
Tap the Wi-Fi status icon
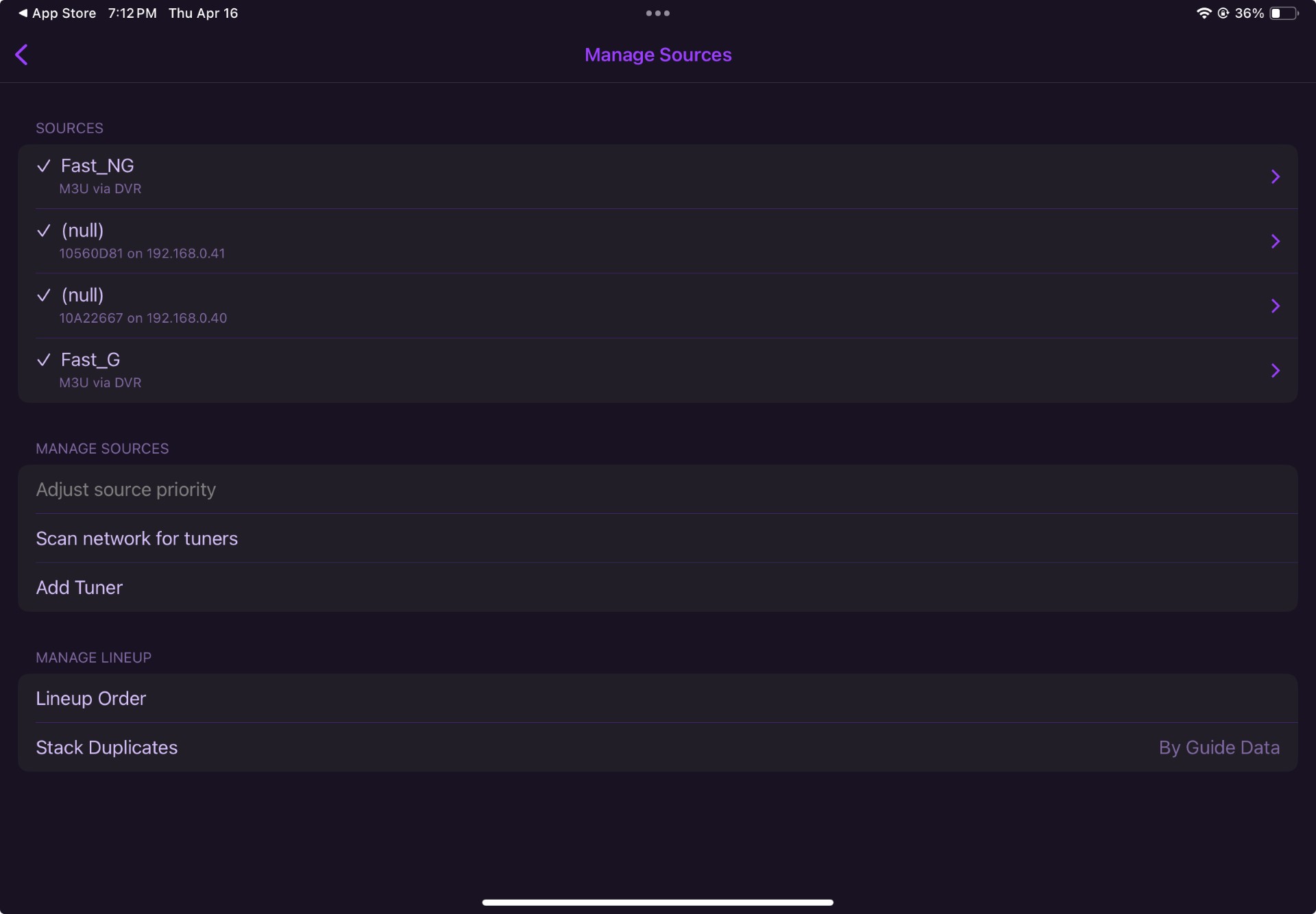click(x=1203, y=13)
